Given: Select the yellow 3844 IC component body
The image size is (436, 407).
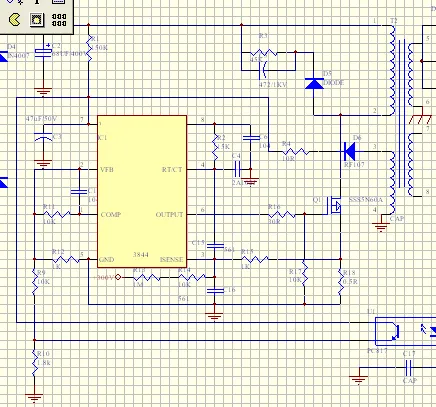Looking at the screenshot, I should tap(142, 191).
